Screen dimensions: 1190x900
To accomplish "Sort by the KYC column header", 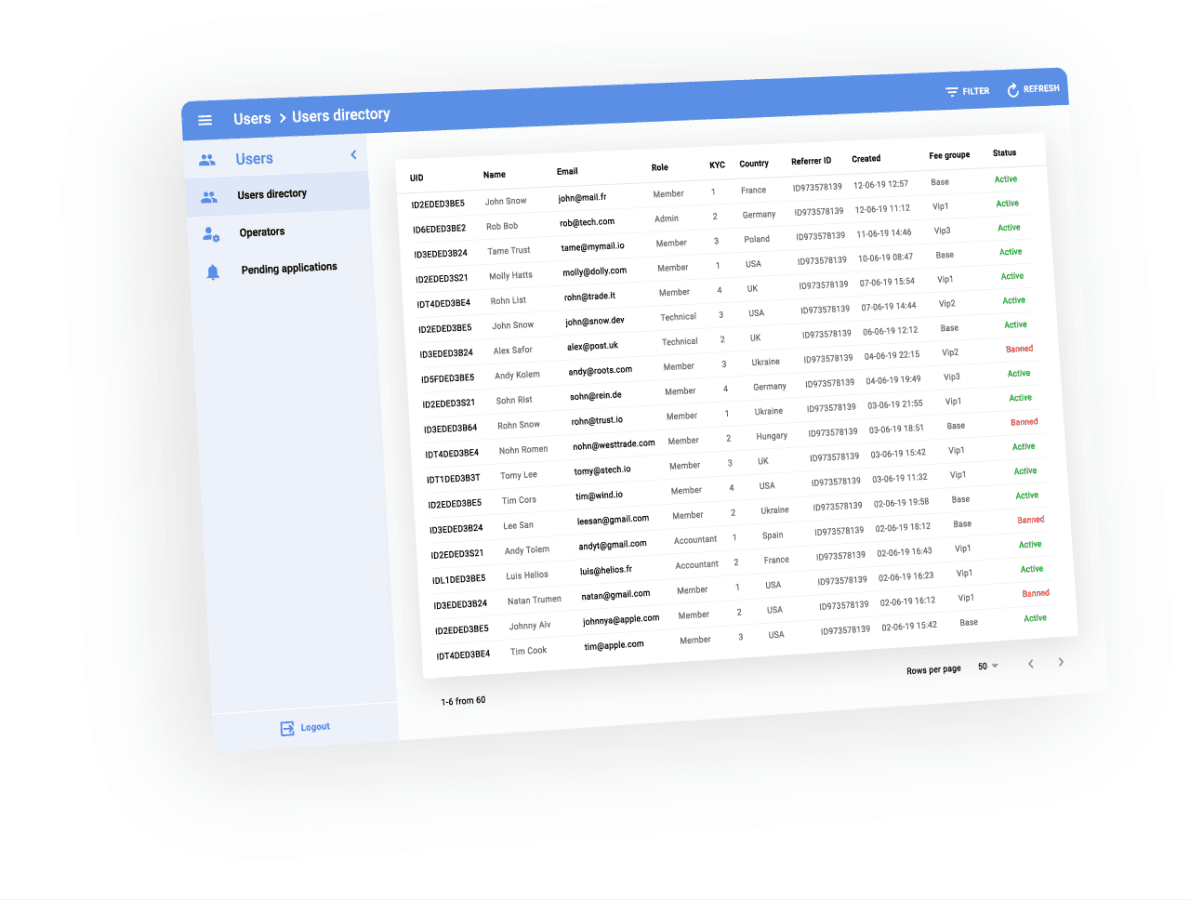I will tap(717, 165).
